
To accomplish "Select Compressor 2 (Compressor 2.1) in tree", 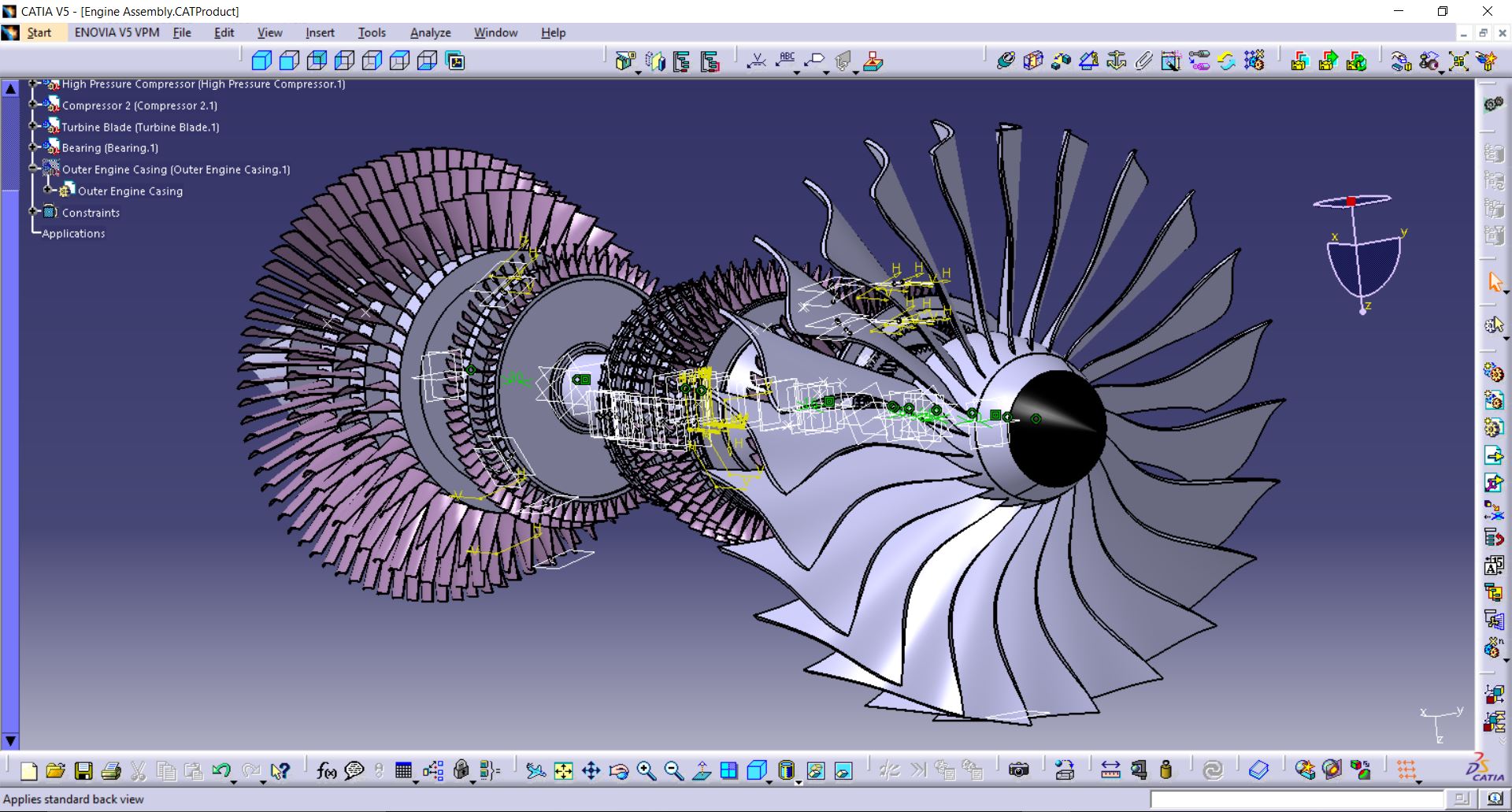I will click(x=139, y=106).
